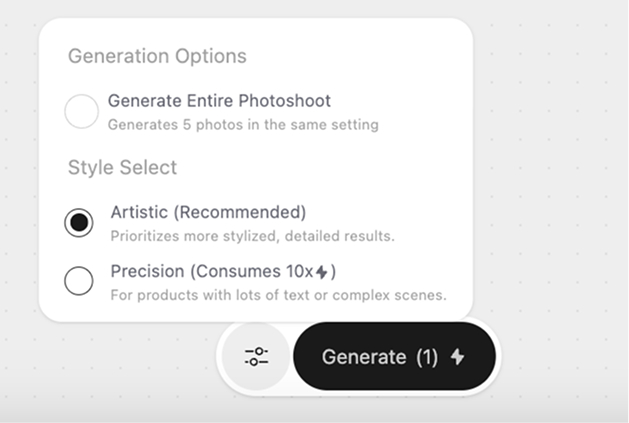Click the 'Generate Entire Photoshoot' label

point(219,101)
